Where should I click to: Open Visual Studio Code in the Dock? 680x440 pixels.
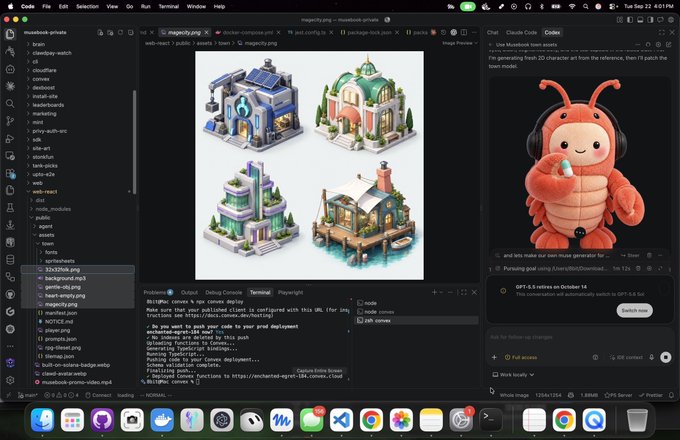(341, 420)
